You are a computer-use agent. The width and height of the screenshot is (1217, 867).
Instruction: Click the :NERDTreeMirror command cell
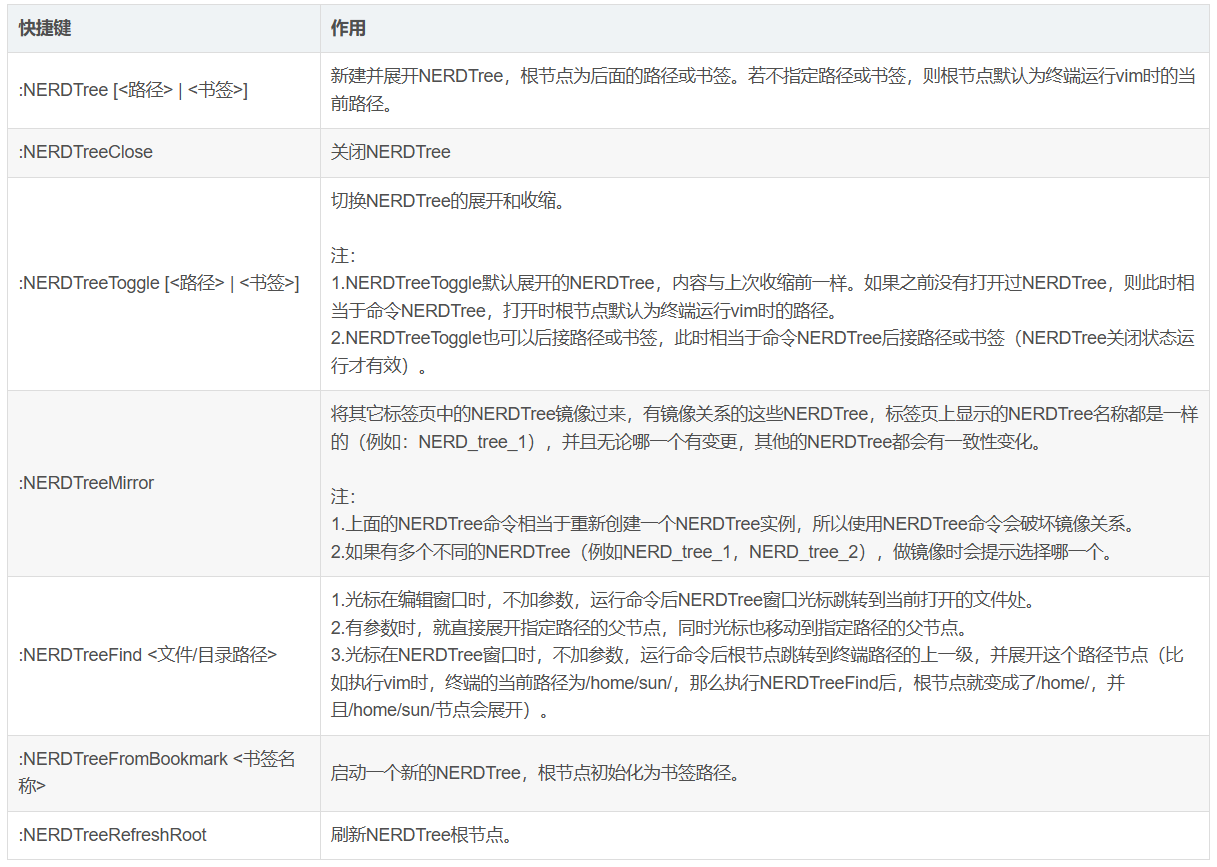tap(164, 483)
